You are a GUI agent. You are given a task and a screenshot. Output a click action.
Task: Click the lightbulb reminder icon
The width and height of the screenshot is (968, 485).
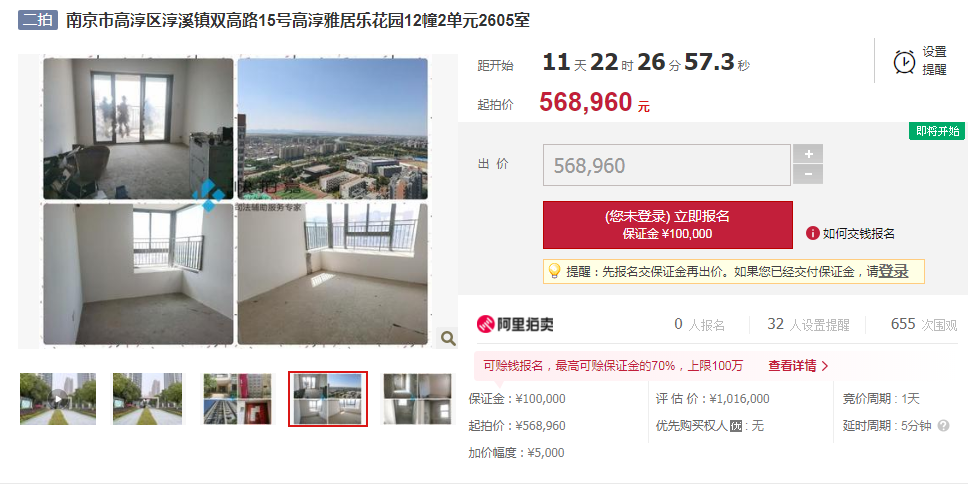[554, 271]
